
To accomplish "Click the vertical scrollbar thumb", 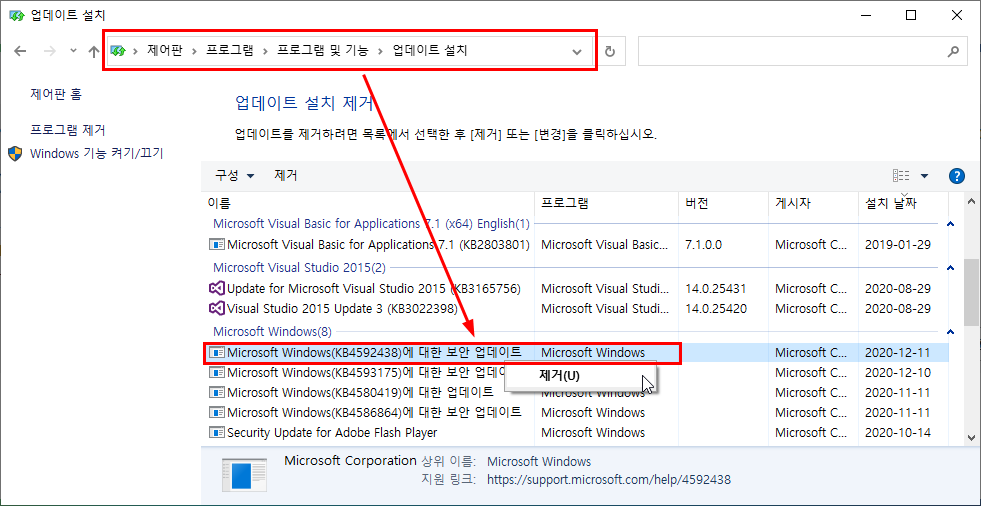I will tap(971, 291).
